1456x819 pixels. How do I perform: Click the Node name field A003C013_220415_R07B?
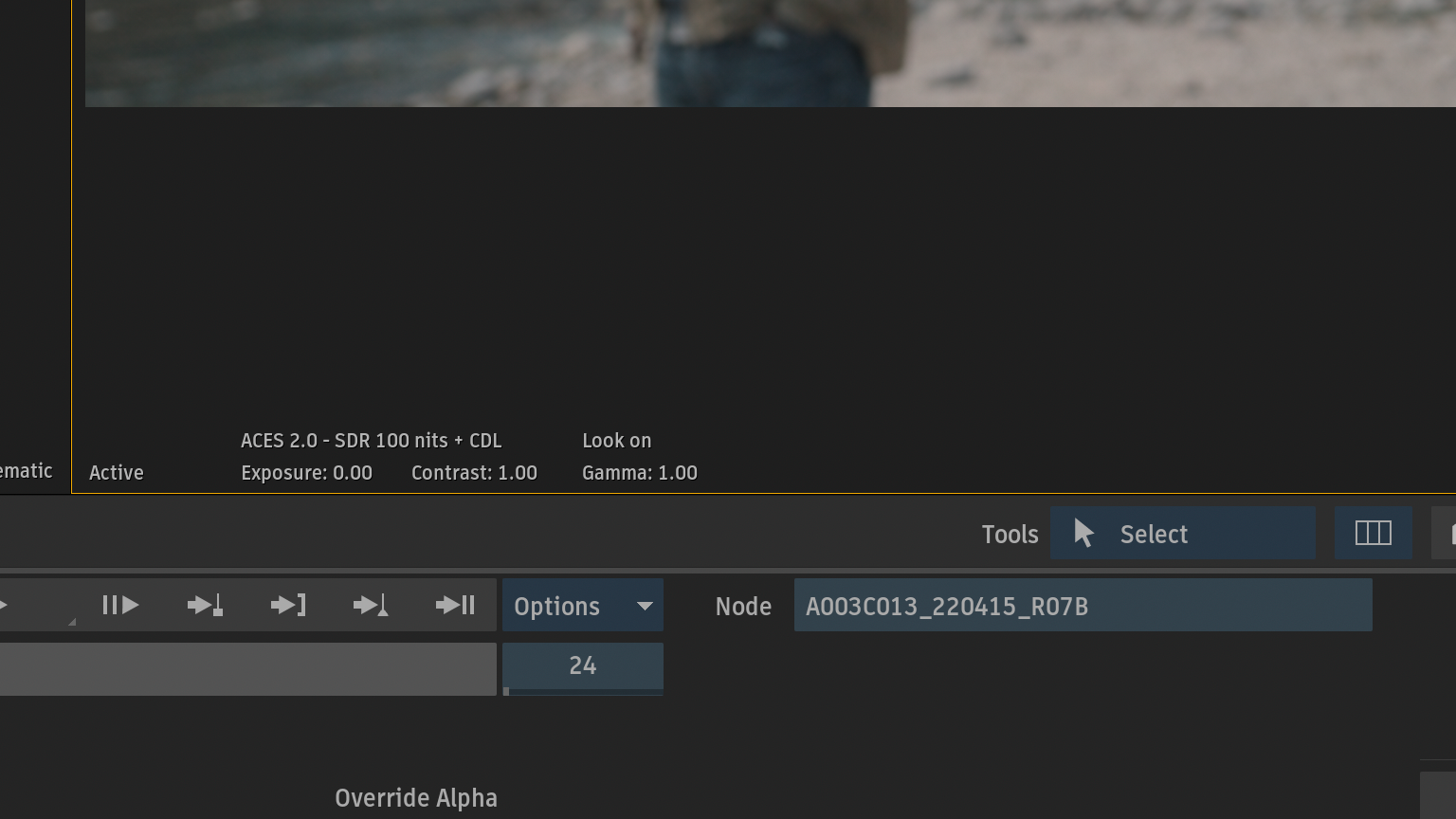(1083, 606)
